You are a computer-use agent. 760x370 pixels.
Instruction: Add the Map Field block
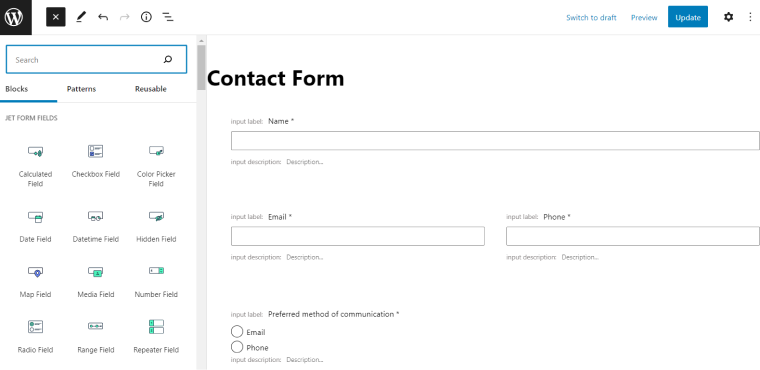point(35,282)
